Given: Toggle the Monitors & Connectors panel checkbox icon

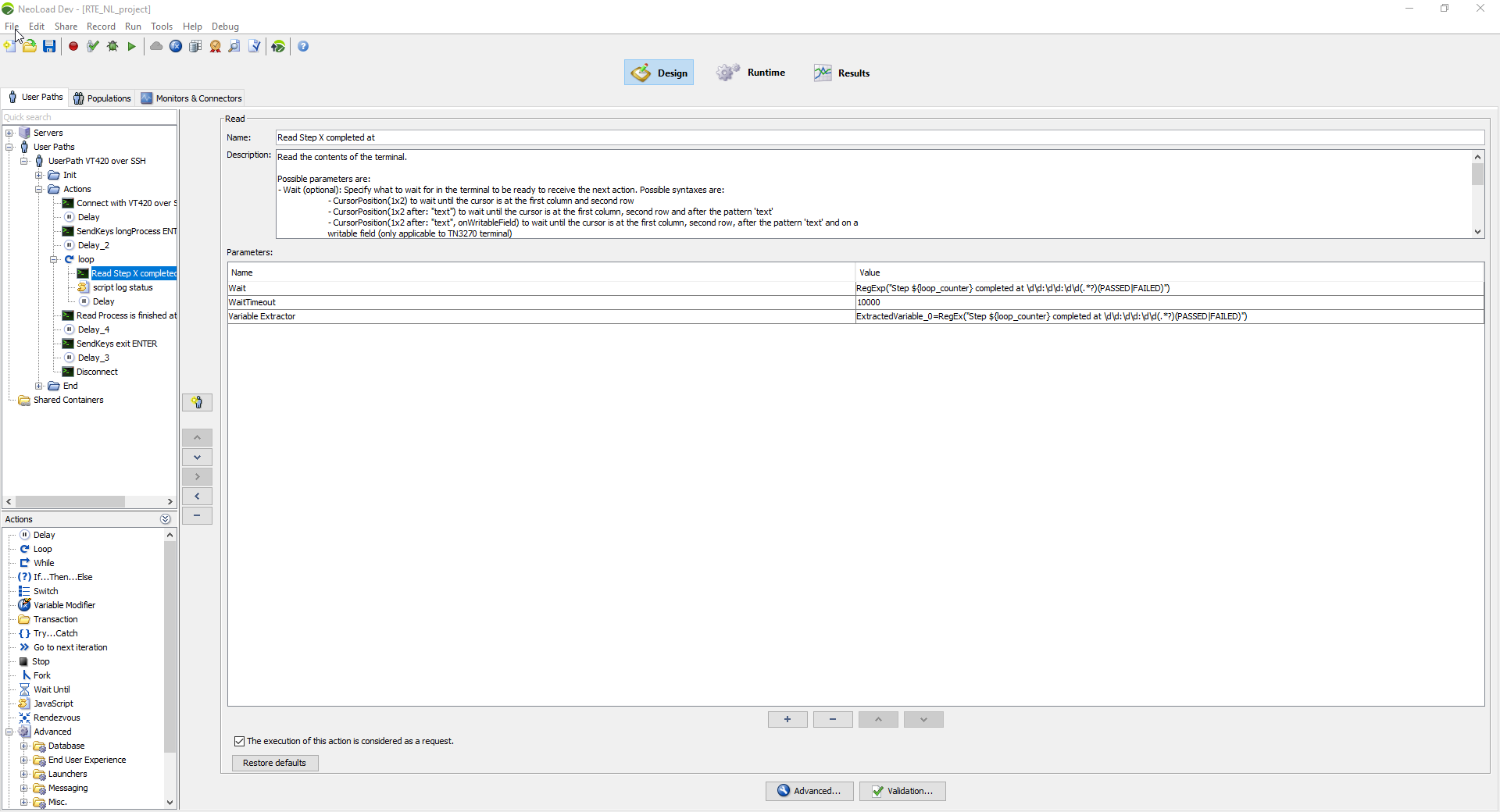Looking at the screenshot, I should pos(147,98).
